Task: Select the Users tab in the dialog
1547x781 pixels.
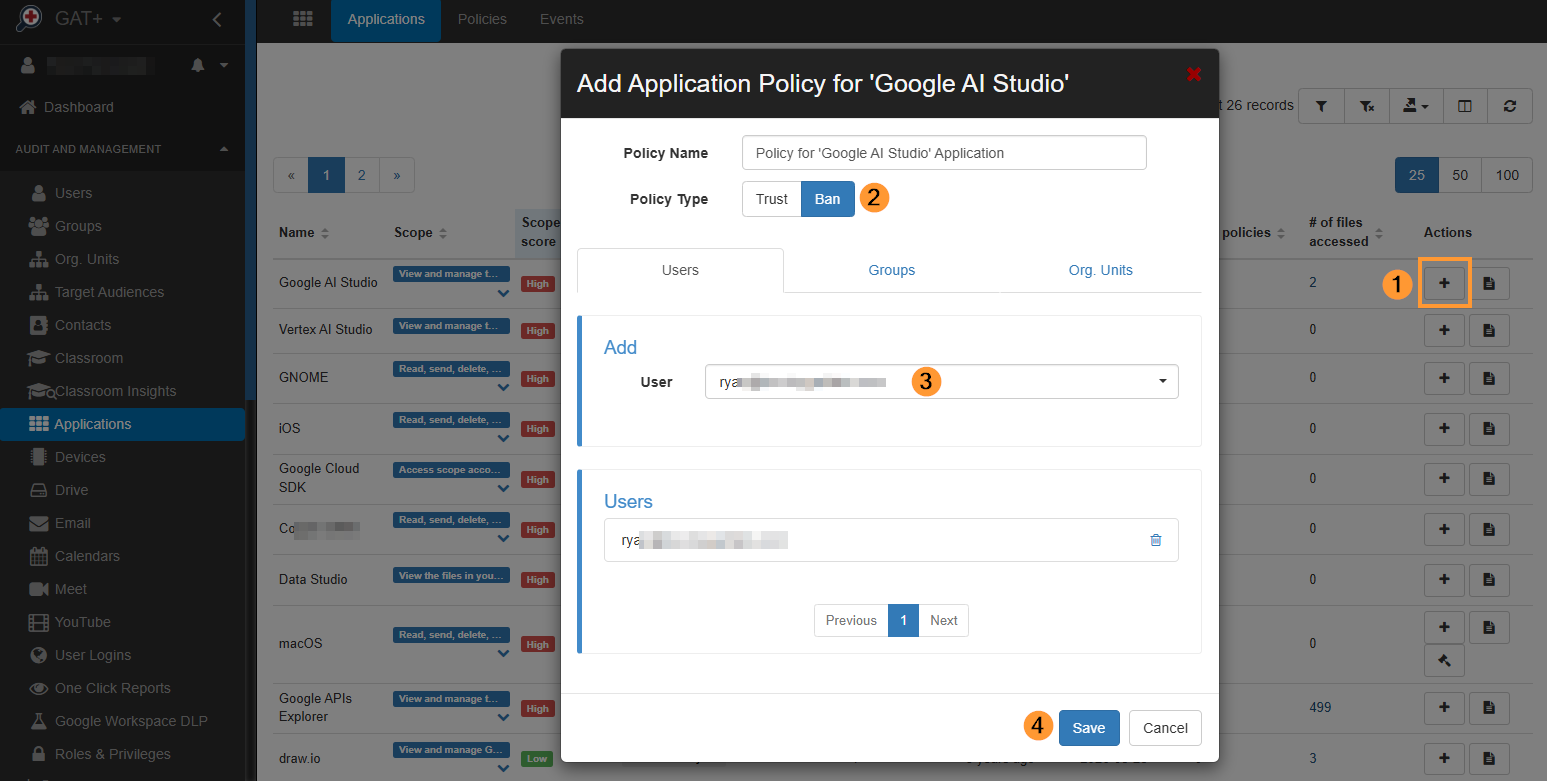Action: click(680, 270)
